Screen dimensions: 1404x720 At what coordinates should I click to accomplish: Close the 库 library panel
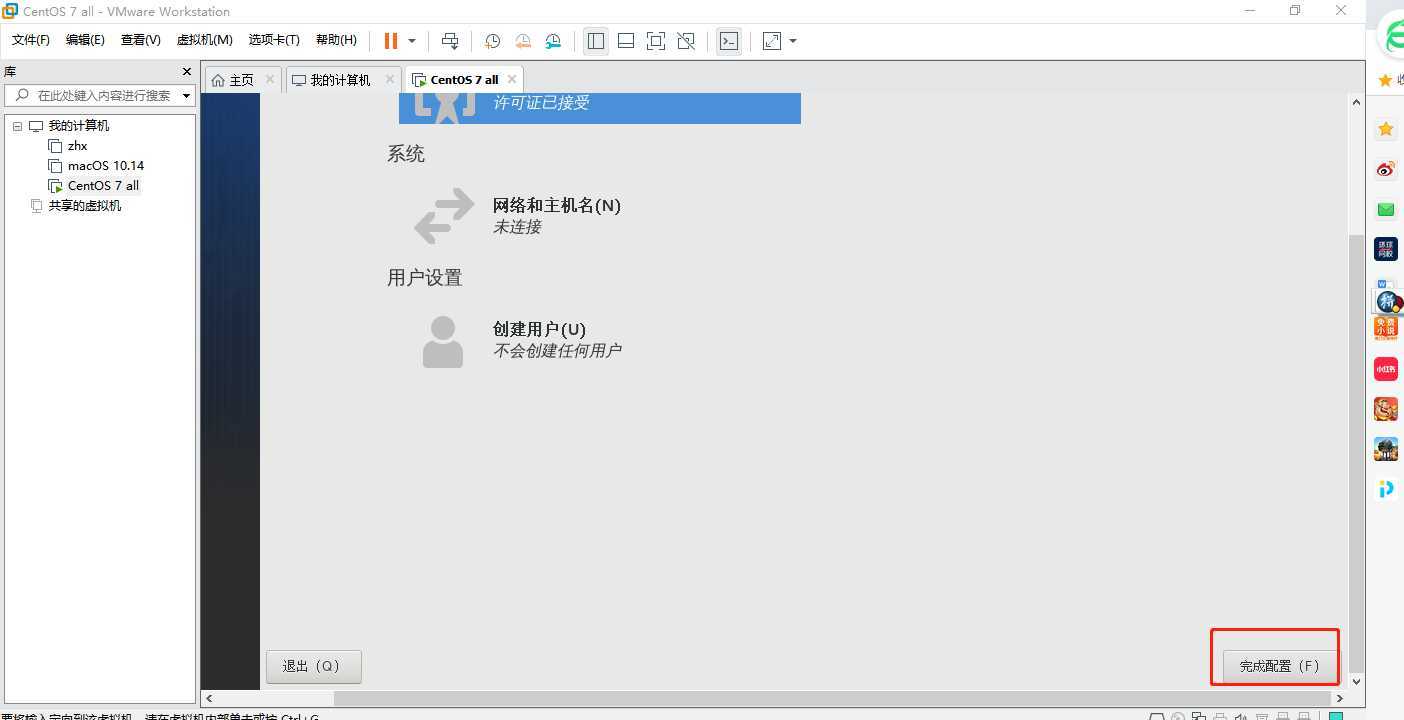pyautogui.click(x=186, y=72)
